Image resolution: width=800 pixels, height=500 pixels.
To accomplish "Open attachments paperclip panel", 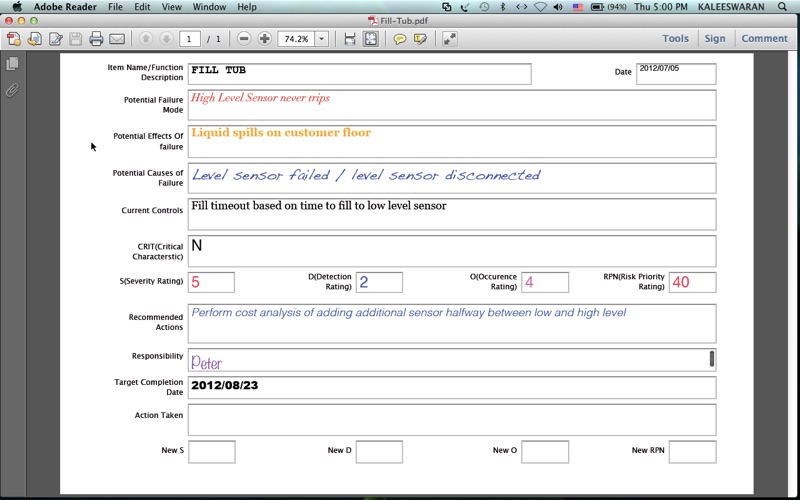I will [x=12, y=90].
